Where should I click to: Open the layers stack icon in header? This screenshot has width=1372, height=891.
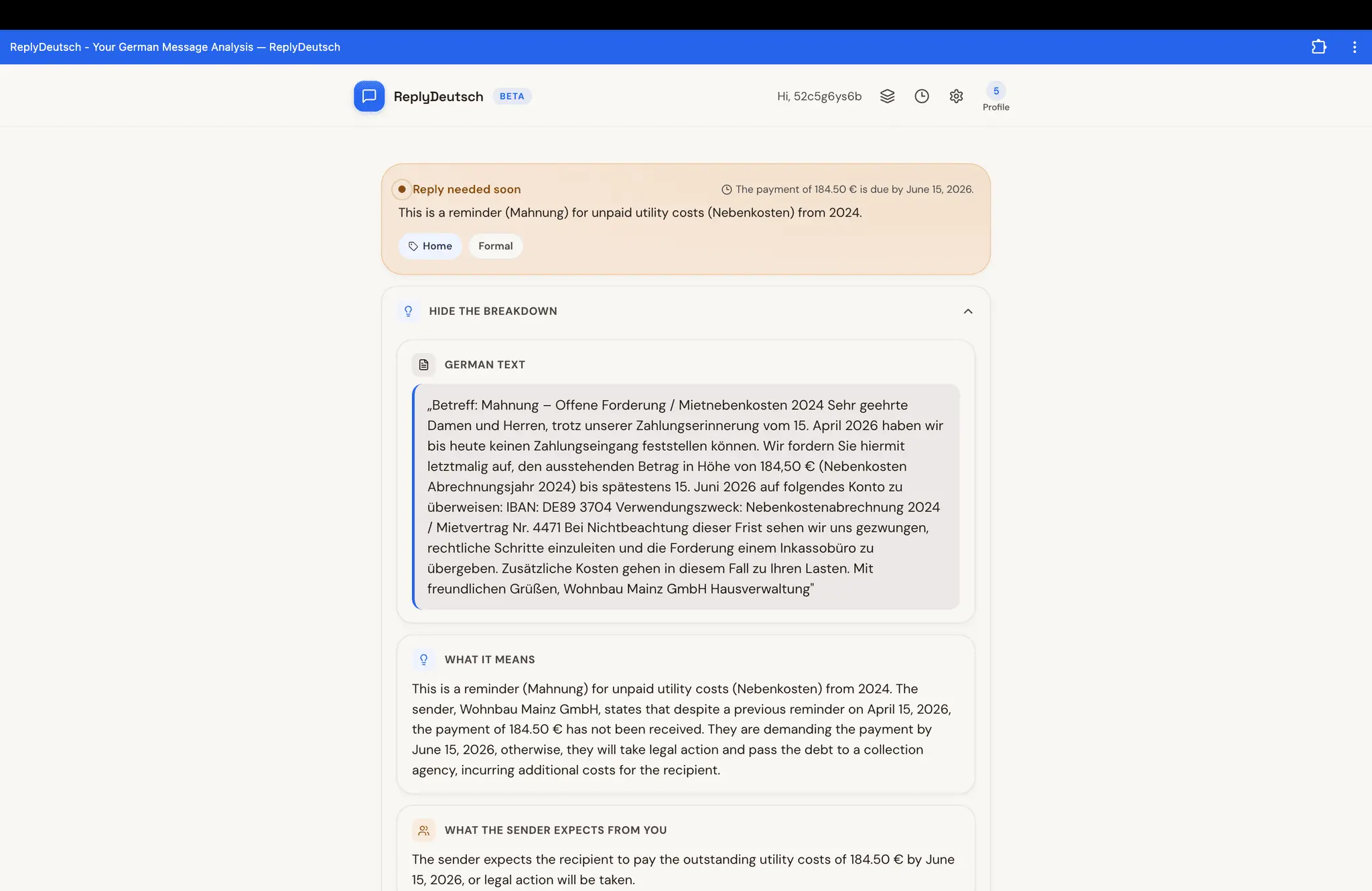(887, 96)
